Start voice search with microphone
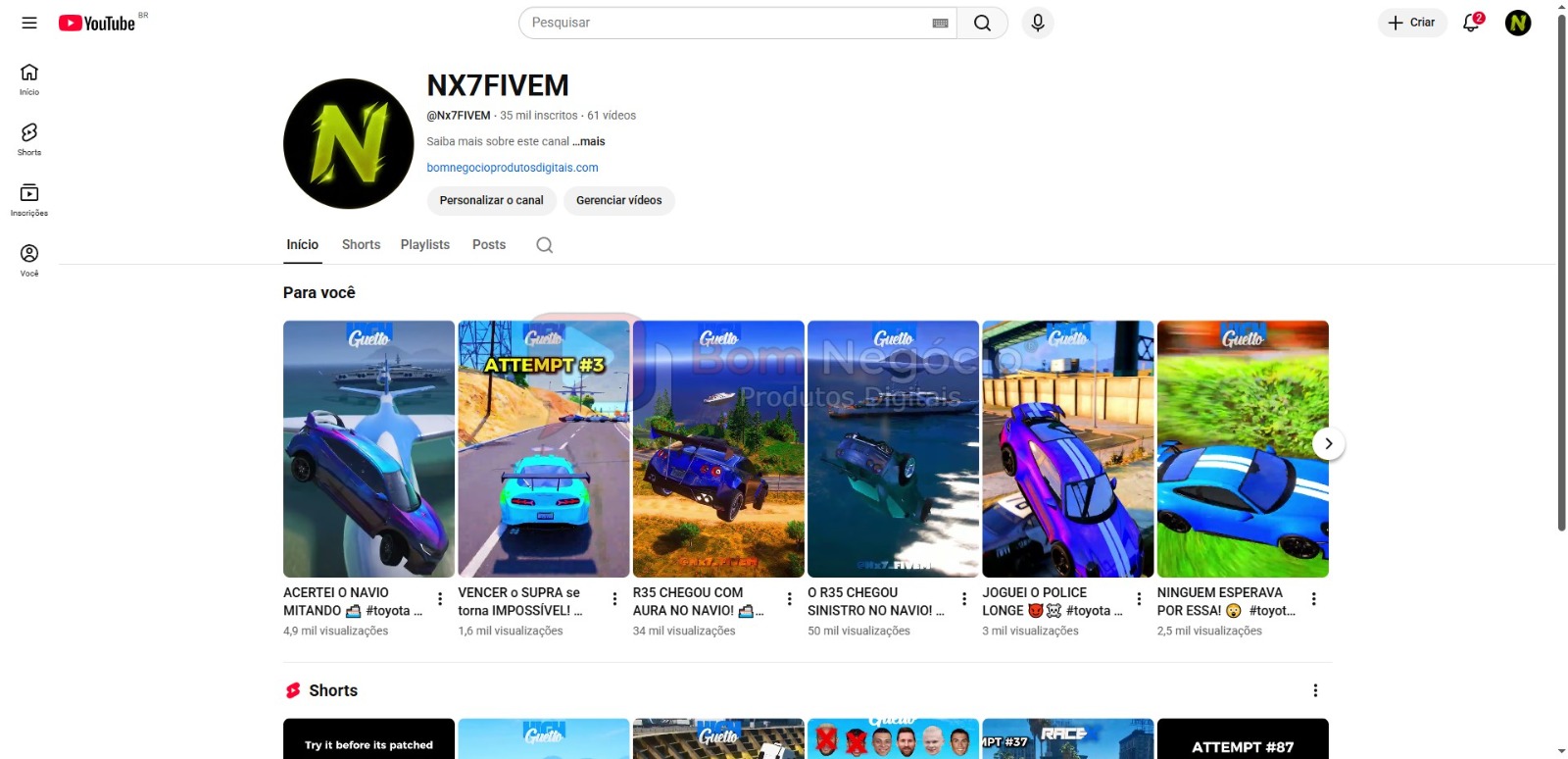The width and height of the screenshot is (1568, 759). coord(1037,23)
